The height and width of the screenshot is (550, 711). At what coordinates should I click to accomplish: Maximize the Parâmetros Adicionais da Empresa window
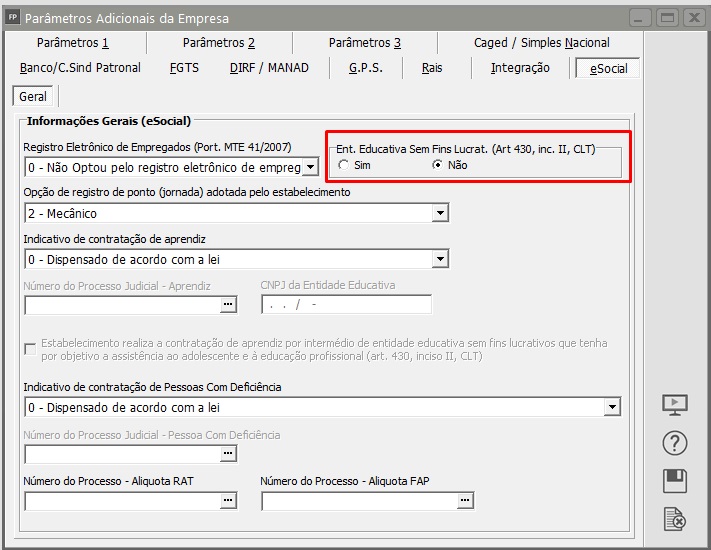click(x=667, y=18)
